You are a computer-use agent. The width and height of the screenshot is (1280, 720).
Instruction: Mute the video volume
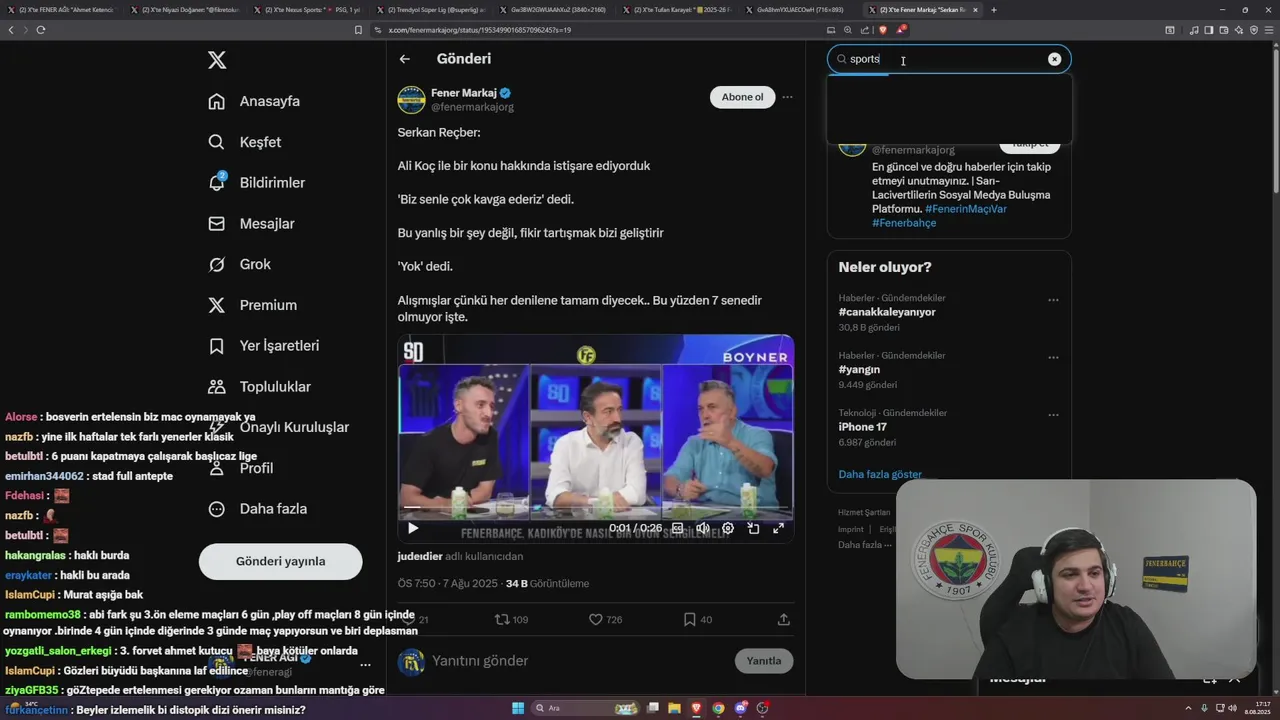702,528
